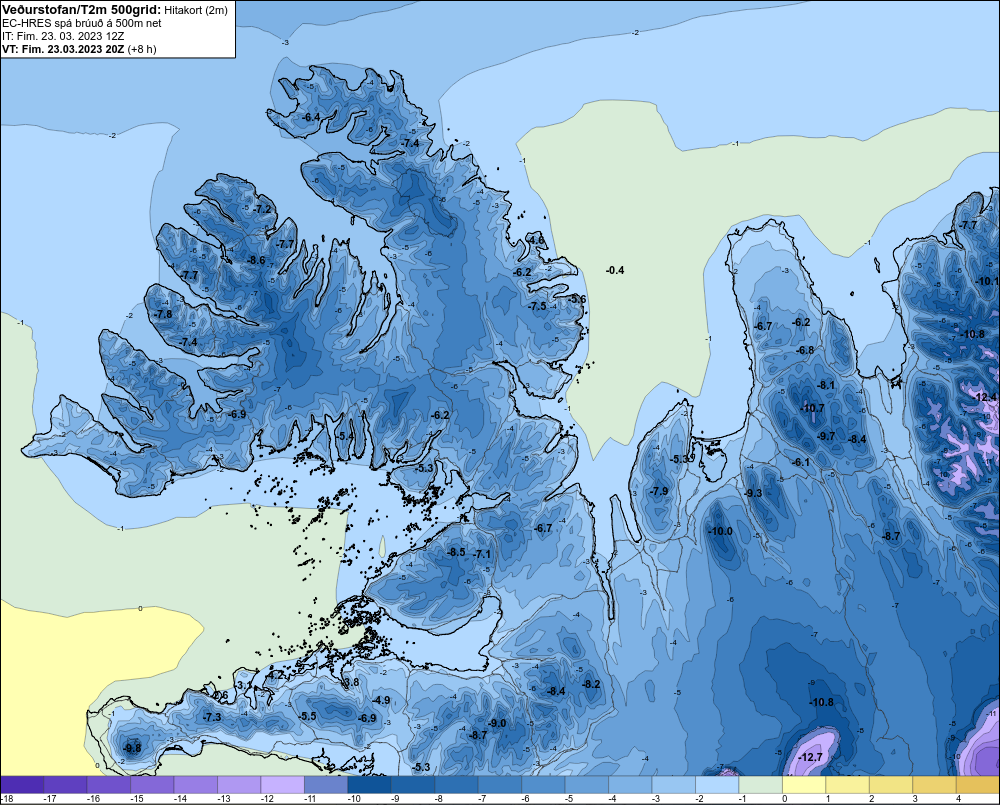Click the "(+8 h)" forecast offset
Viewport: 1000px width, 805px height.
[142, 49]
